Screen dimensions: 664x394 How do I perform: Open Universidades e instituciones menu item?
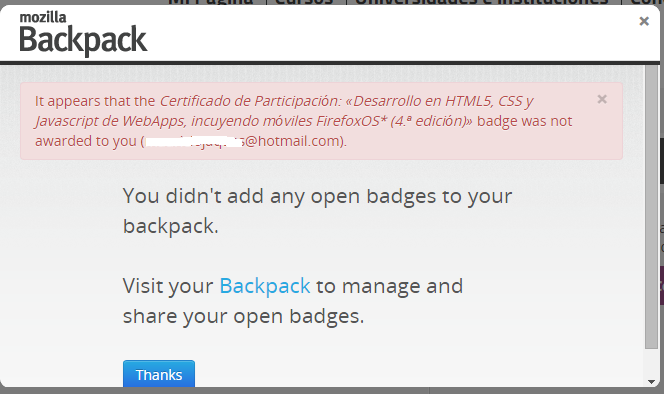click(481, 2)
